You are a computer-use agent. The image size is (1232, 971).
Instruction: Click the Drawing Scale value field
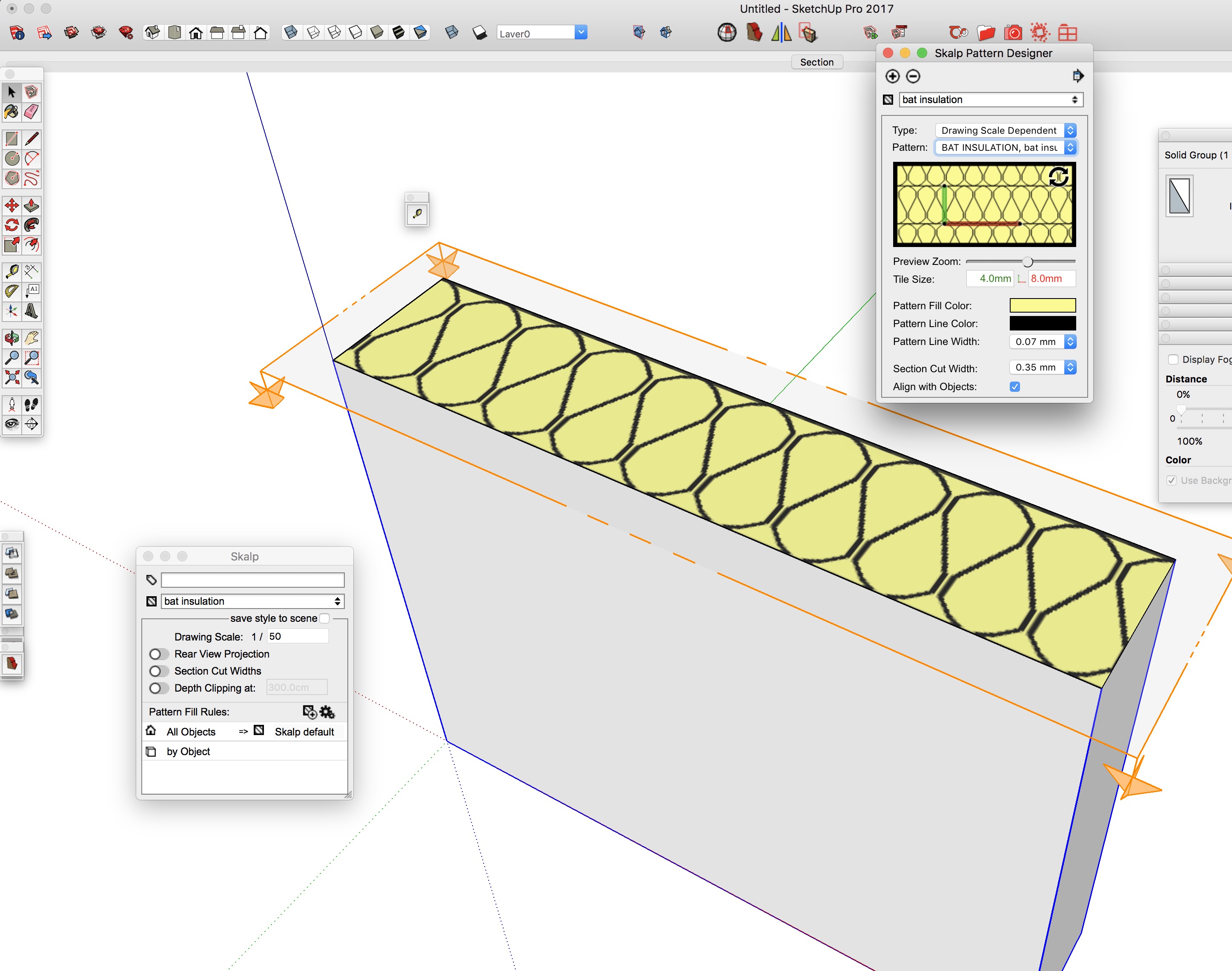point(297,636)
